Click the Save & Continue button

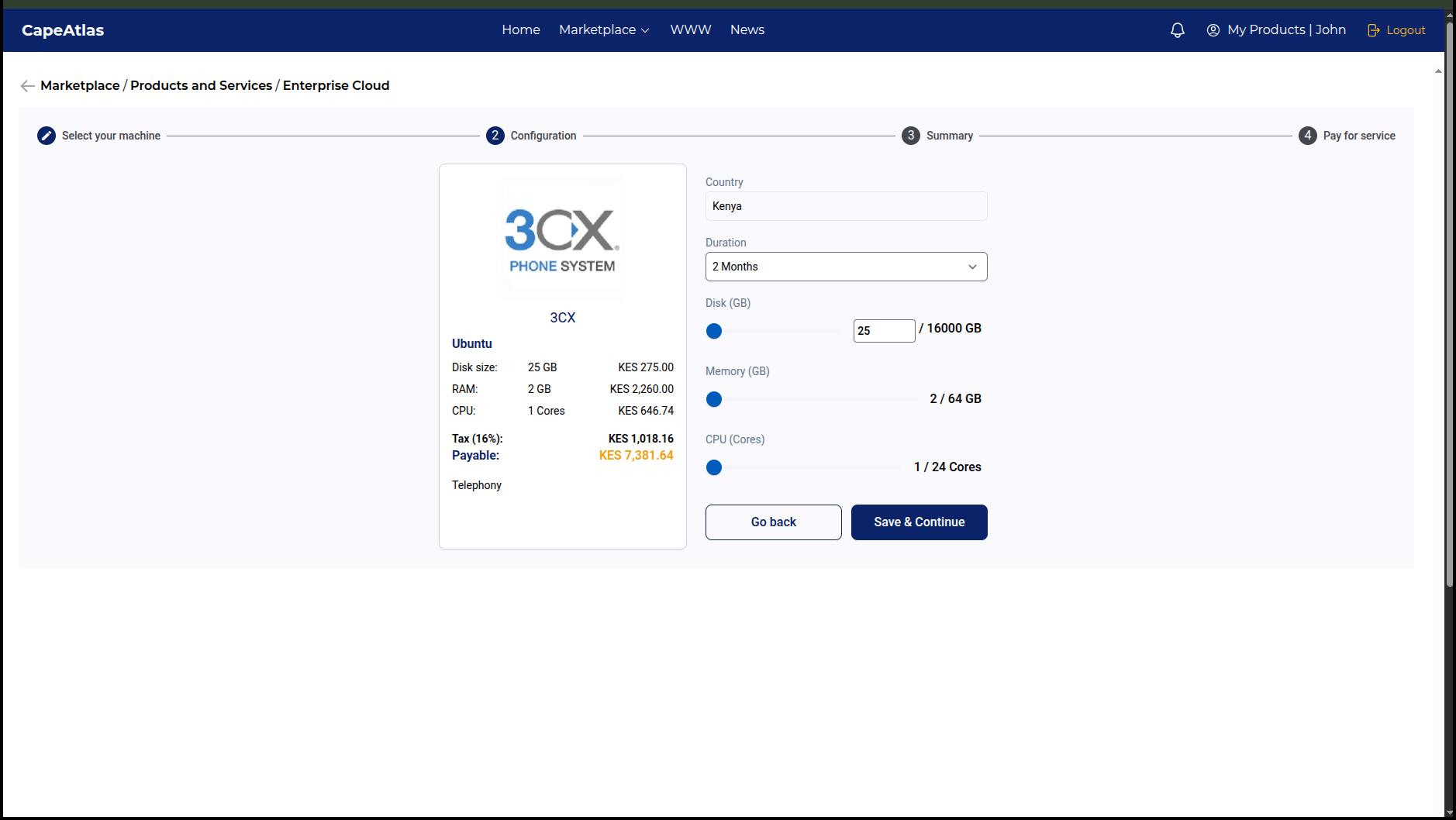919,522
